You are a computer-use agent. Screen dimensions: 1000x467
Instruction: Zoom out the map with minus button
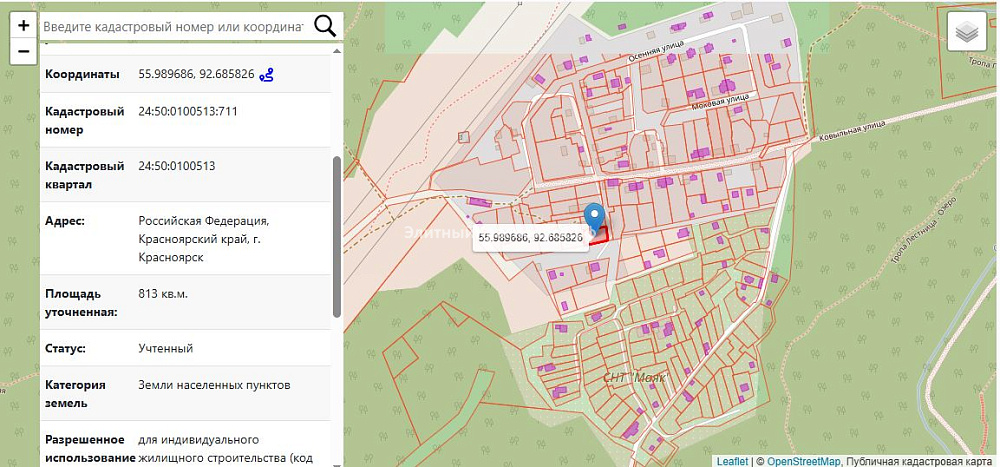click(23, 51)
